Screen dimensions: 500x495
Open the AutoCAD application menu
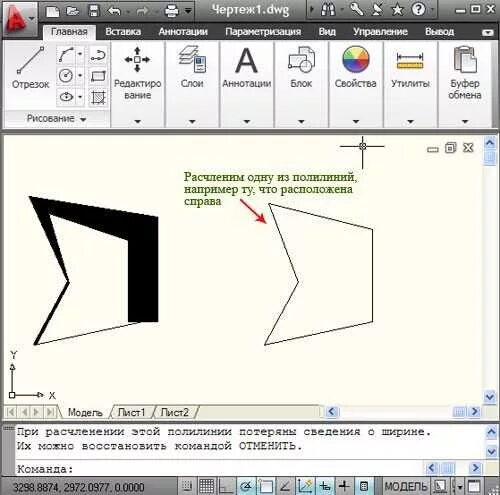[x=19, y=19]
